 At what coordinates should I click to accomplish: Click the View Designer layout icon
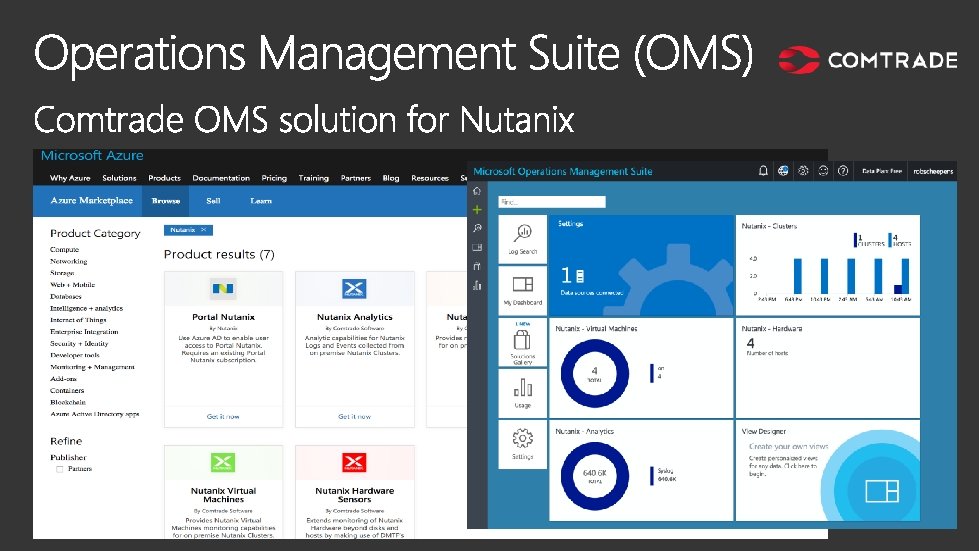[x=882, y=490]
